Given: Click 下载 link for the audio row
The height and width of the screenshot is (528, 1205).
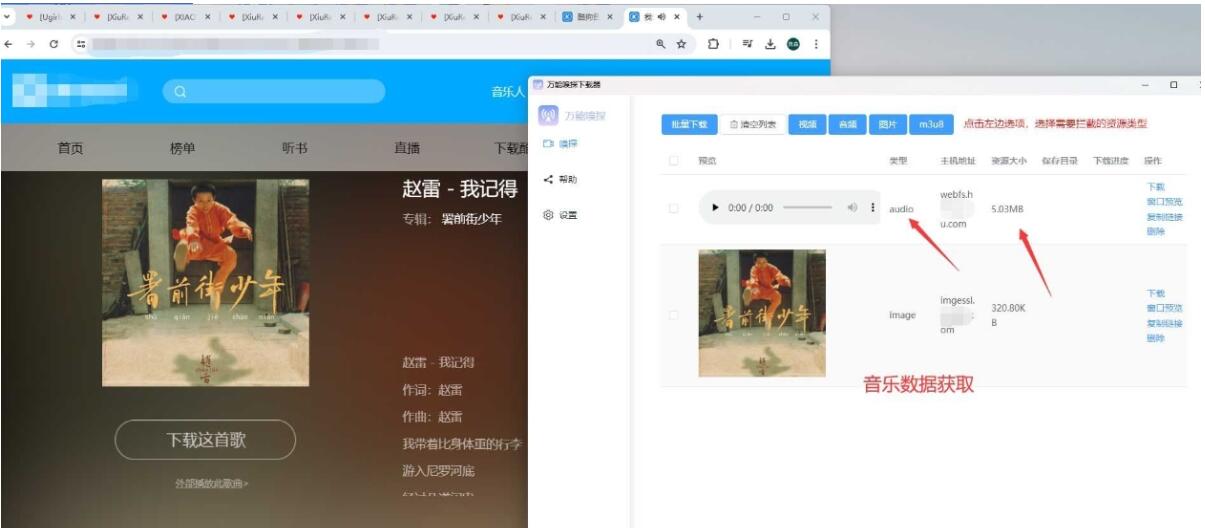Looking at the screenshot, I should coord(1155,187).
